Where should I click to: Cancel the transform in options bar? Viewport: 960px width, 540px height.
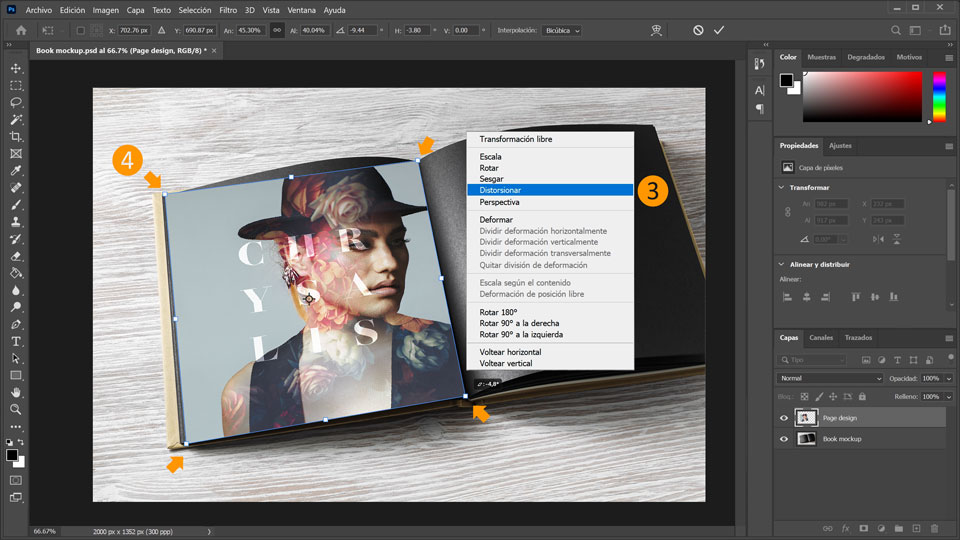[698, 30]
